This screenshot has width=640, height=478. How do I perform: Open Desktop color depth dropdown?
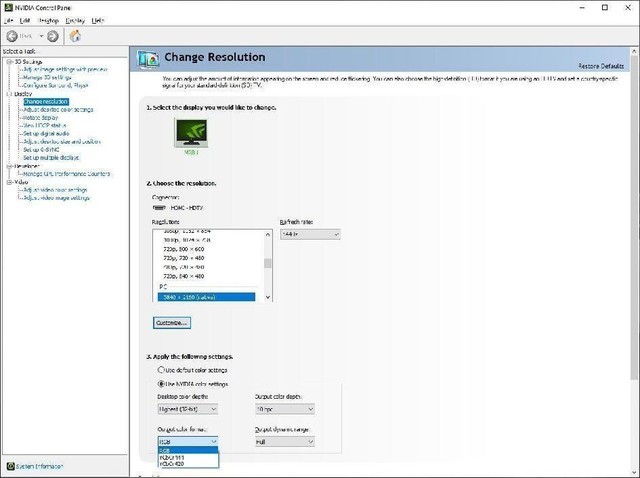pos(188,409)
